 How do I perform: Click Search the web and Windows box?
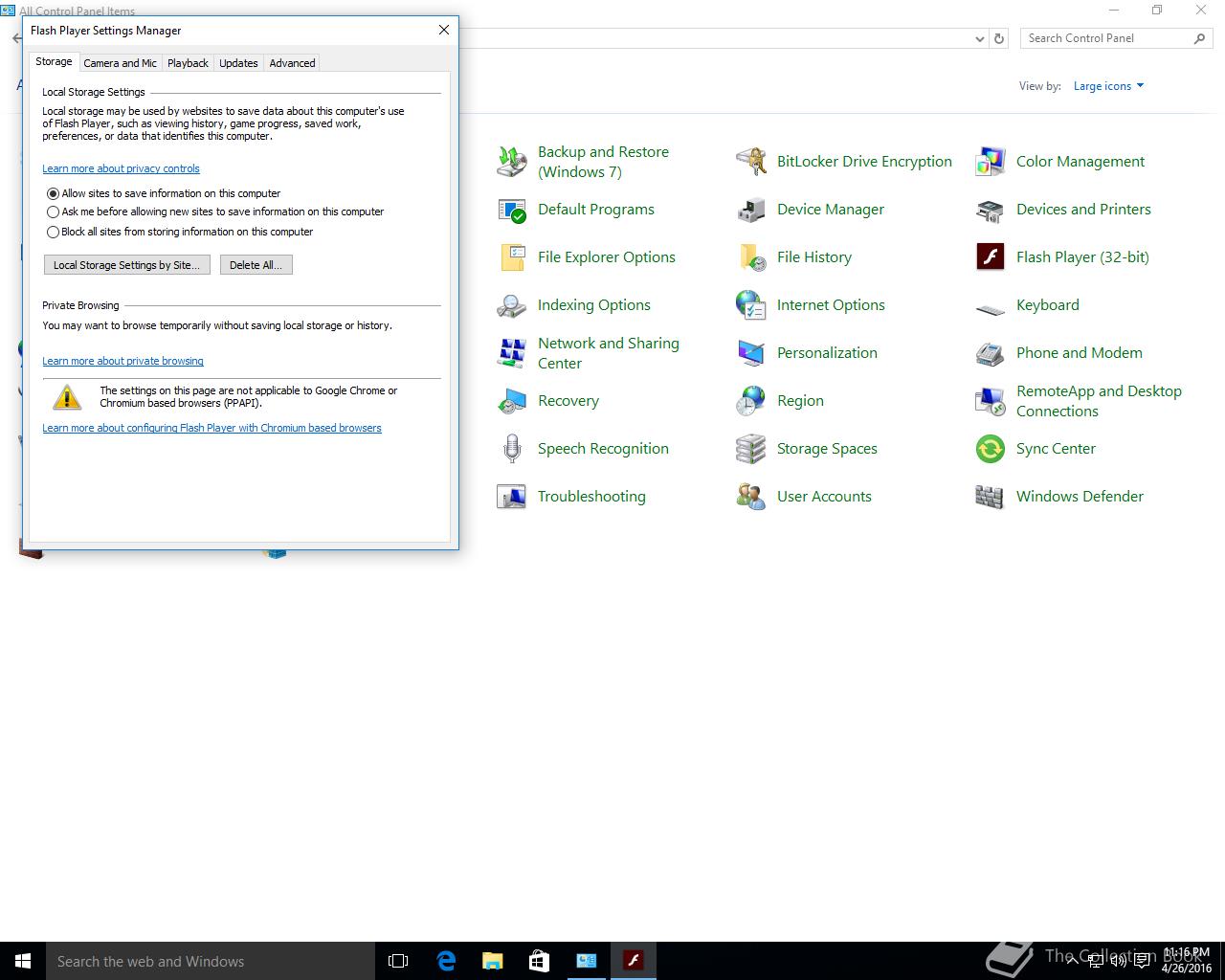[x=211, y=961]
